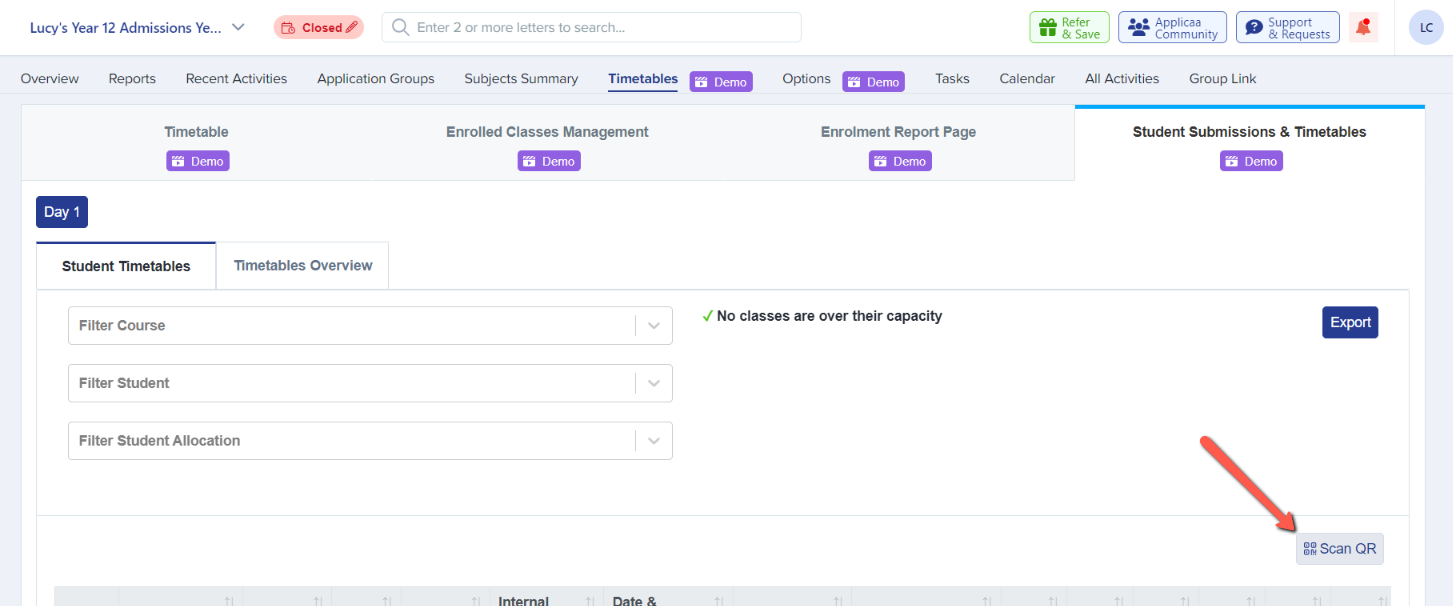The image size is (1453, 606).
Task: Open Refer & Save gift button
Action: [1069, 28]
